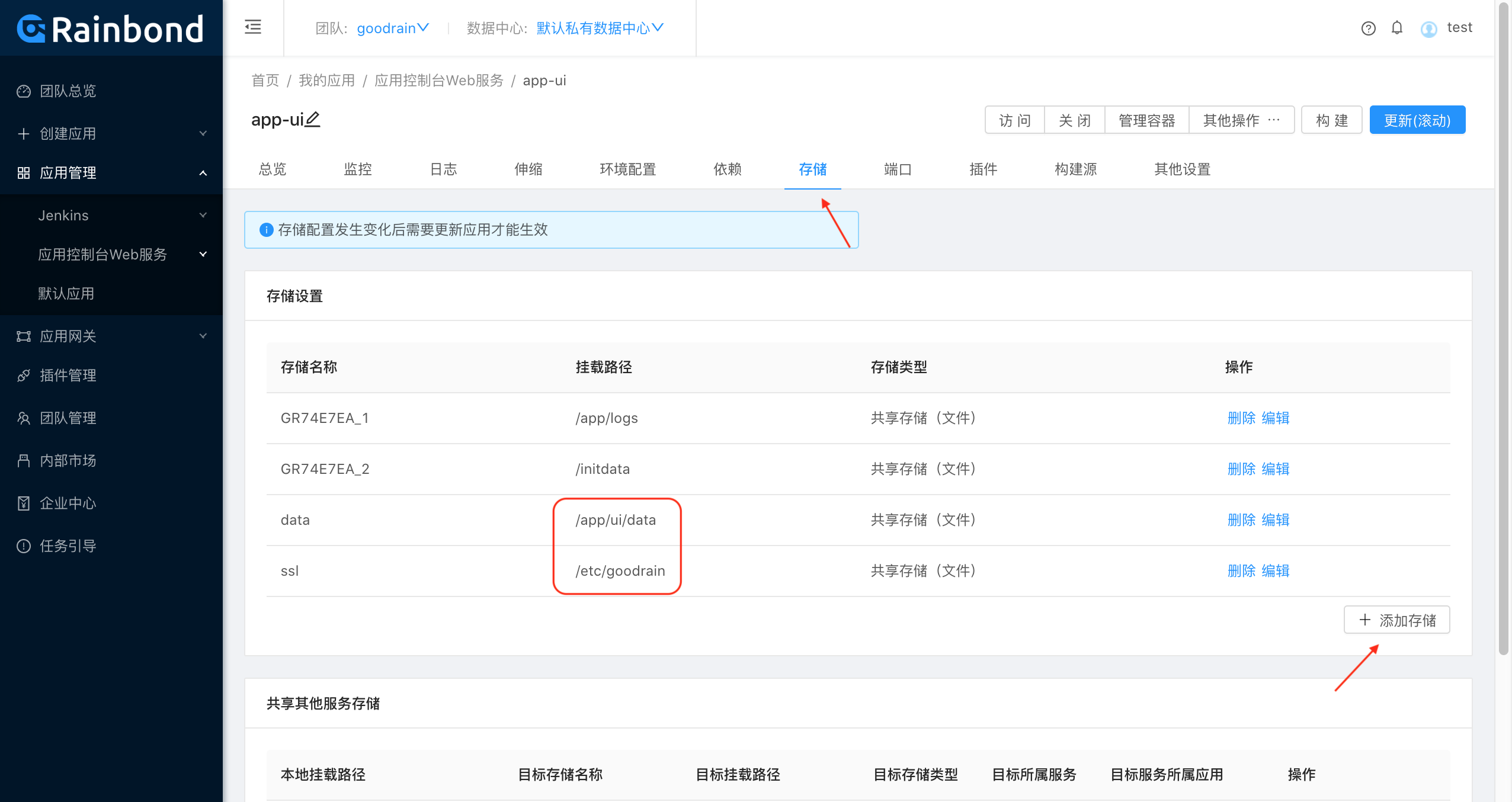Expand 应用控制台Web服务 sidebar chevron

coord(203,254)
